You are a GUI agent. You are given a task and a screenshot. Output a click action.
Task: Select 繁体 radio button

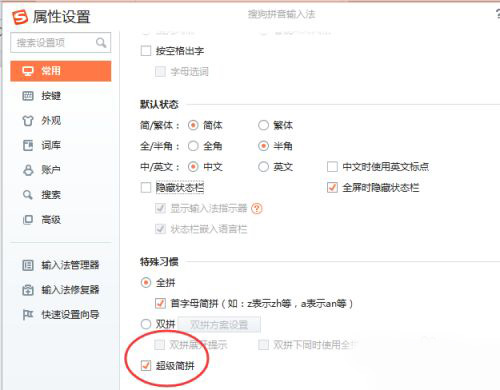263,125
